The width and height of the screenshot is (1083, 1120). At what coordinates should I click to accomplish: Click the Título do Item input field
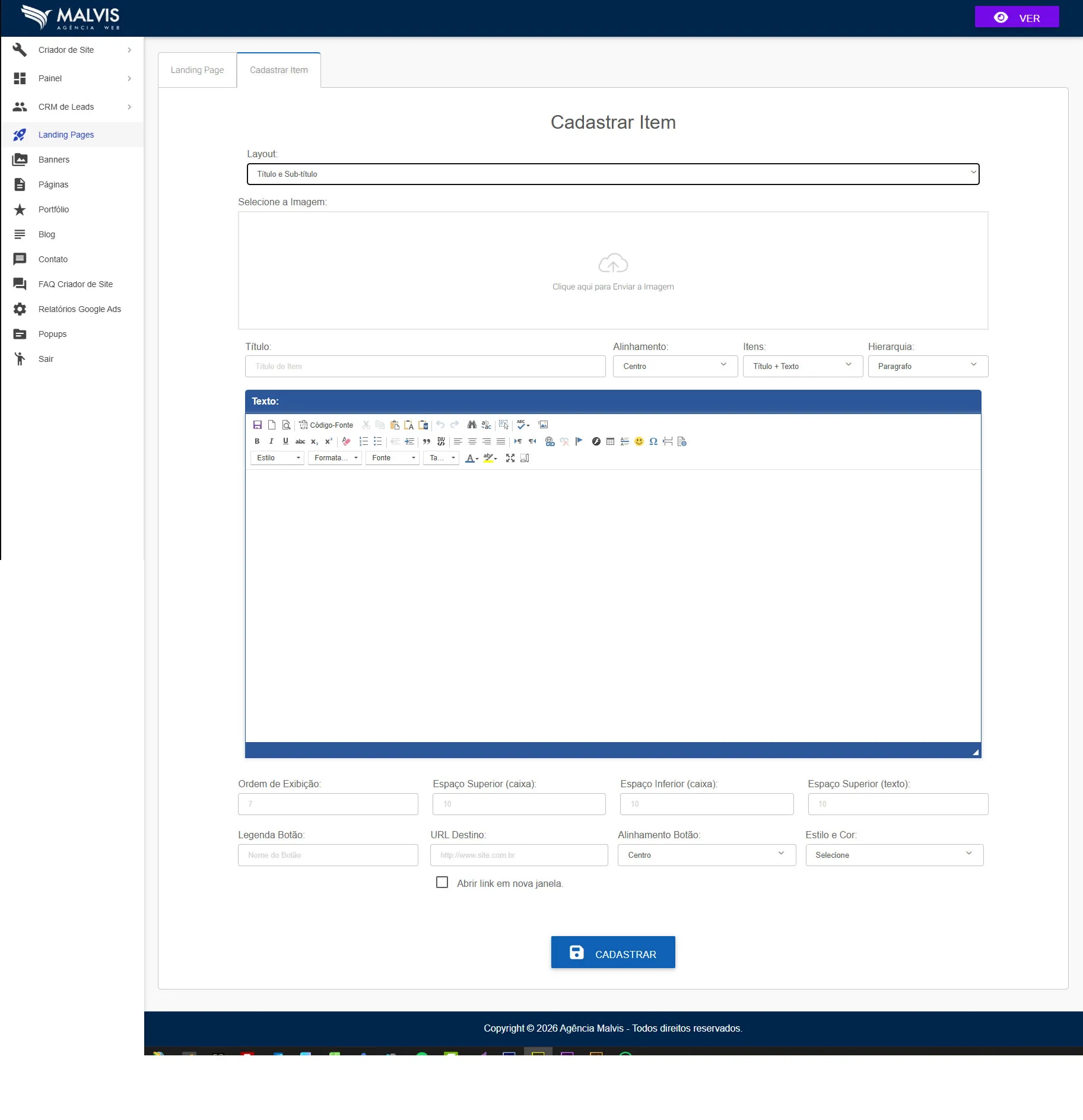pyautogui.click(x=425, y=366)
